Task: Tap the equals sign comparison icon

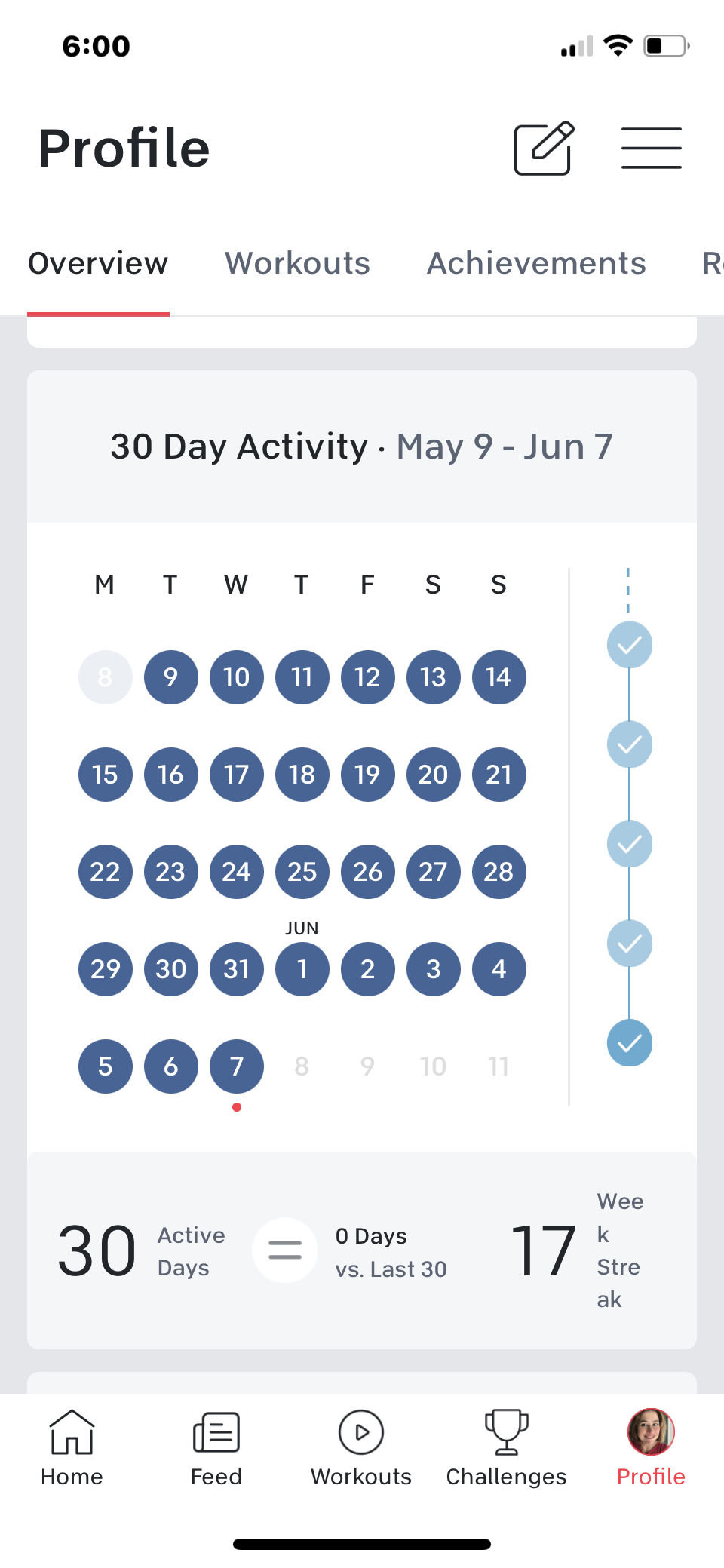Action: tap(285, 1250)
